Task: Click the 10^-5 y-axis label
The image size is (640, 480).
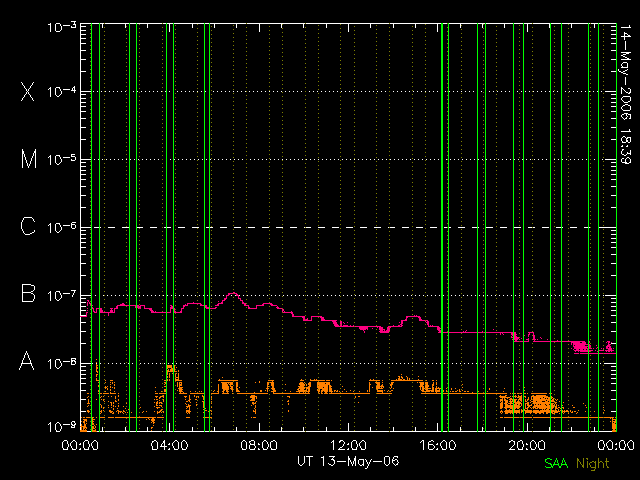Action: [x=62, y=160]
